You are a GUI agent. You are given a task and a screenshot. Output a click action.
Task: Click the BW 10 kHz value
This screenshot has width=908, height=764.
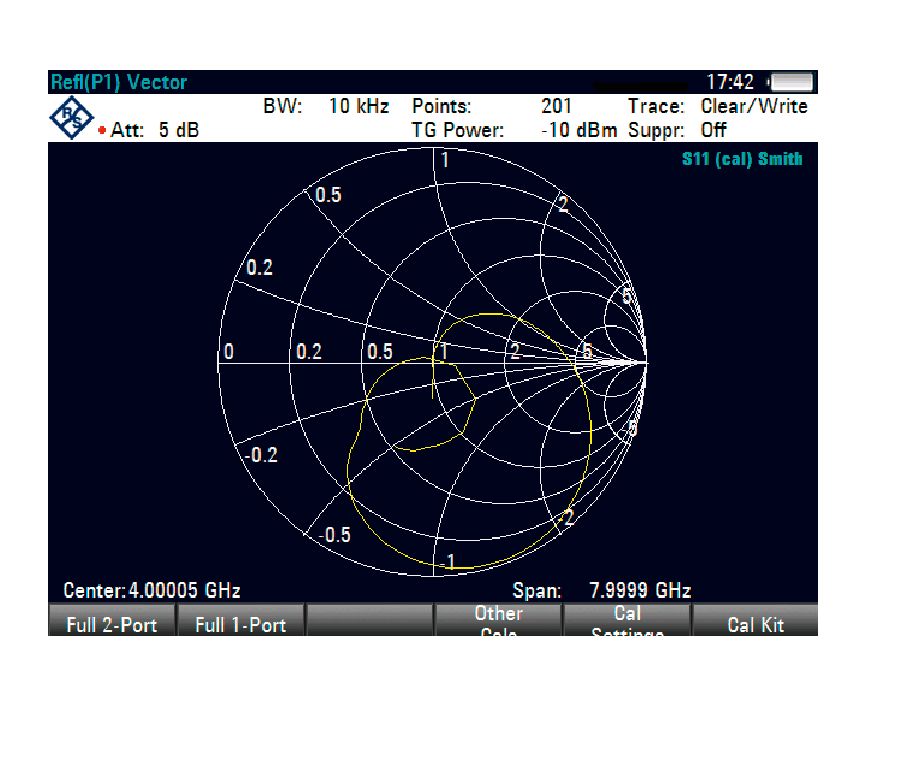point(358,107)
